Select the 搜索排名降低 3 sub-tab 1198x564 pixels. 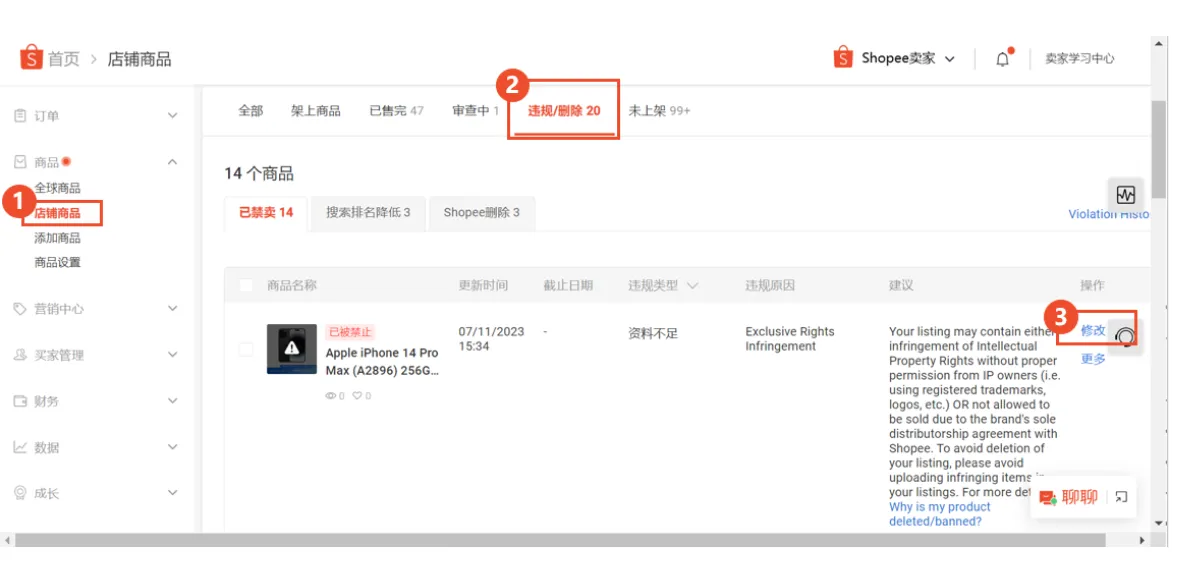point(368,212)
